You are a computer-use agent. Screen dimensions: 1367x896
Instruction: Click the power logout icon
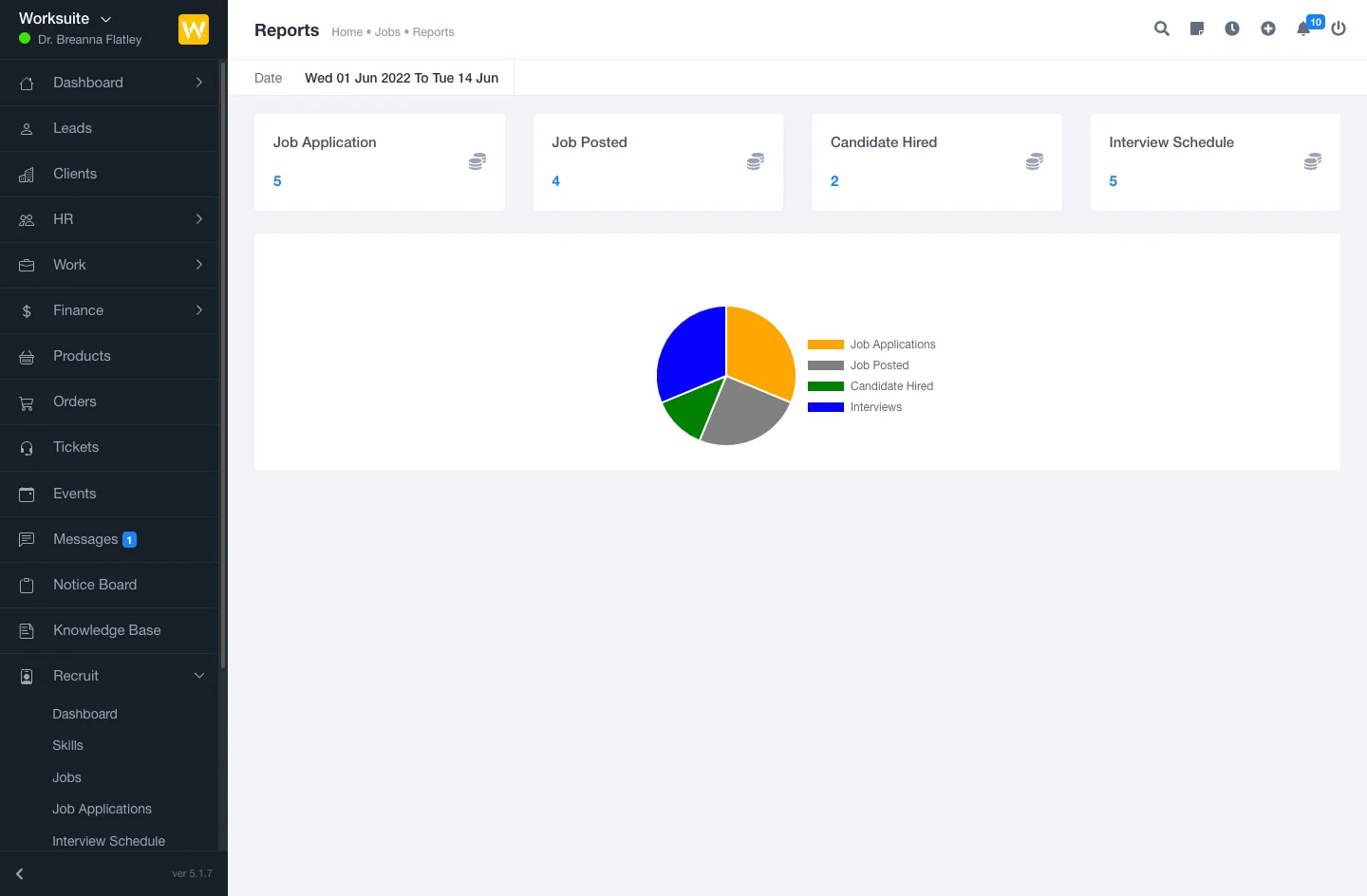(x=1339, y=28)
